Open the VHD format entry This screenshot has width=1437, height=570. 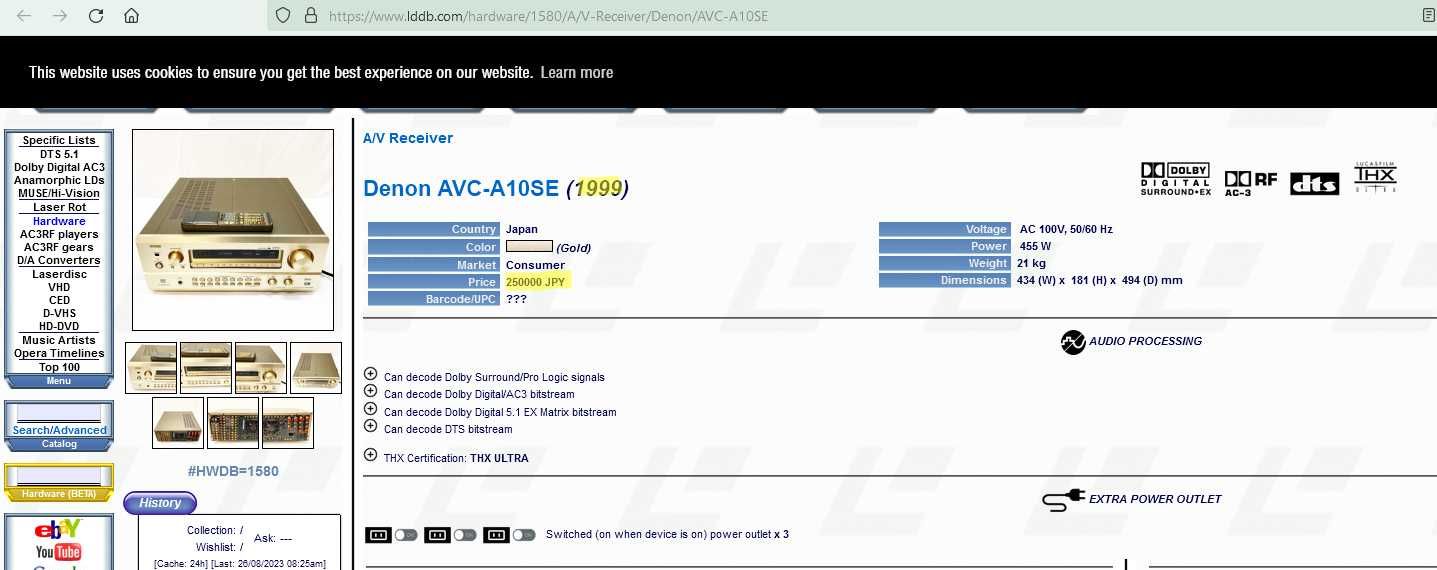tap(59, 287)
